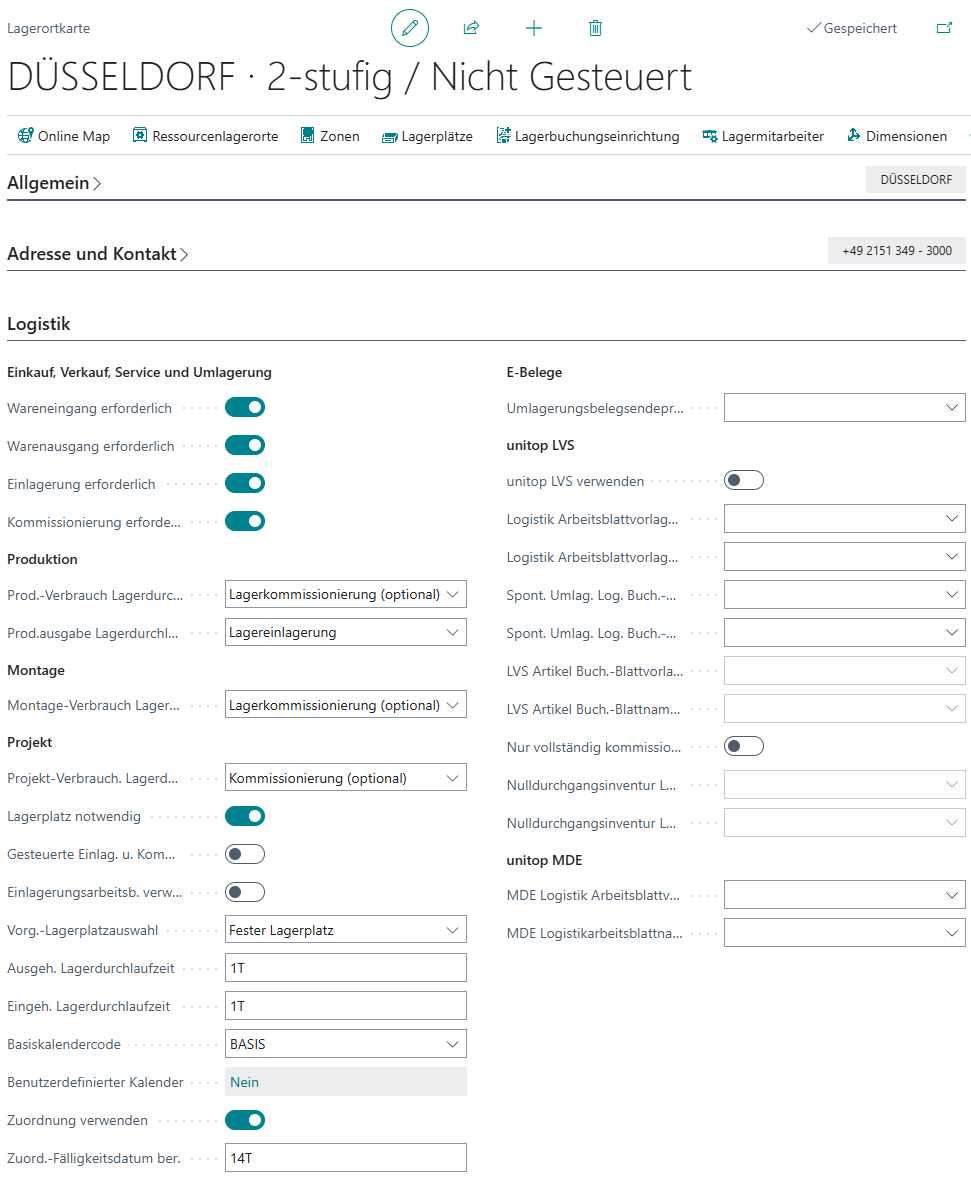The image size is (971, 1179).
Task: Expand the Allgemein section
Action: tap(54, 183)
